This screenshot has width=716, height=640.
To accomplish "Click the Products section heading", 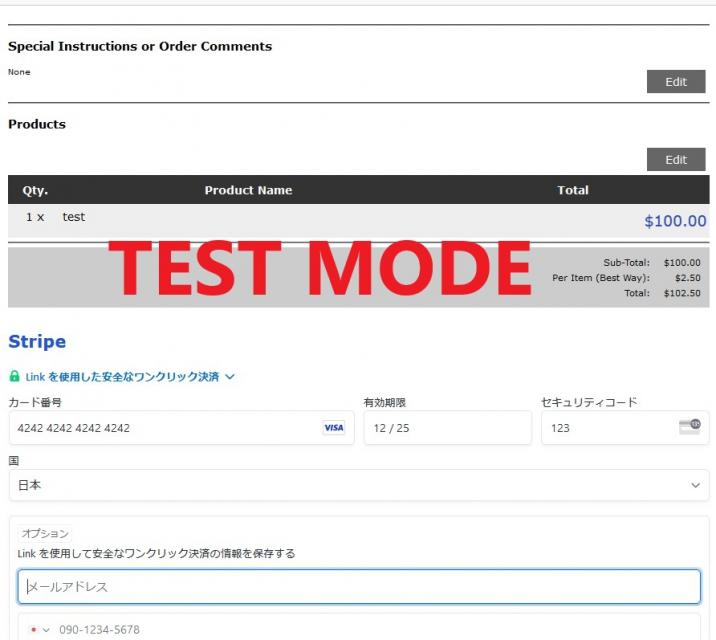I will click(37, 124).
